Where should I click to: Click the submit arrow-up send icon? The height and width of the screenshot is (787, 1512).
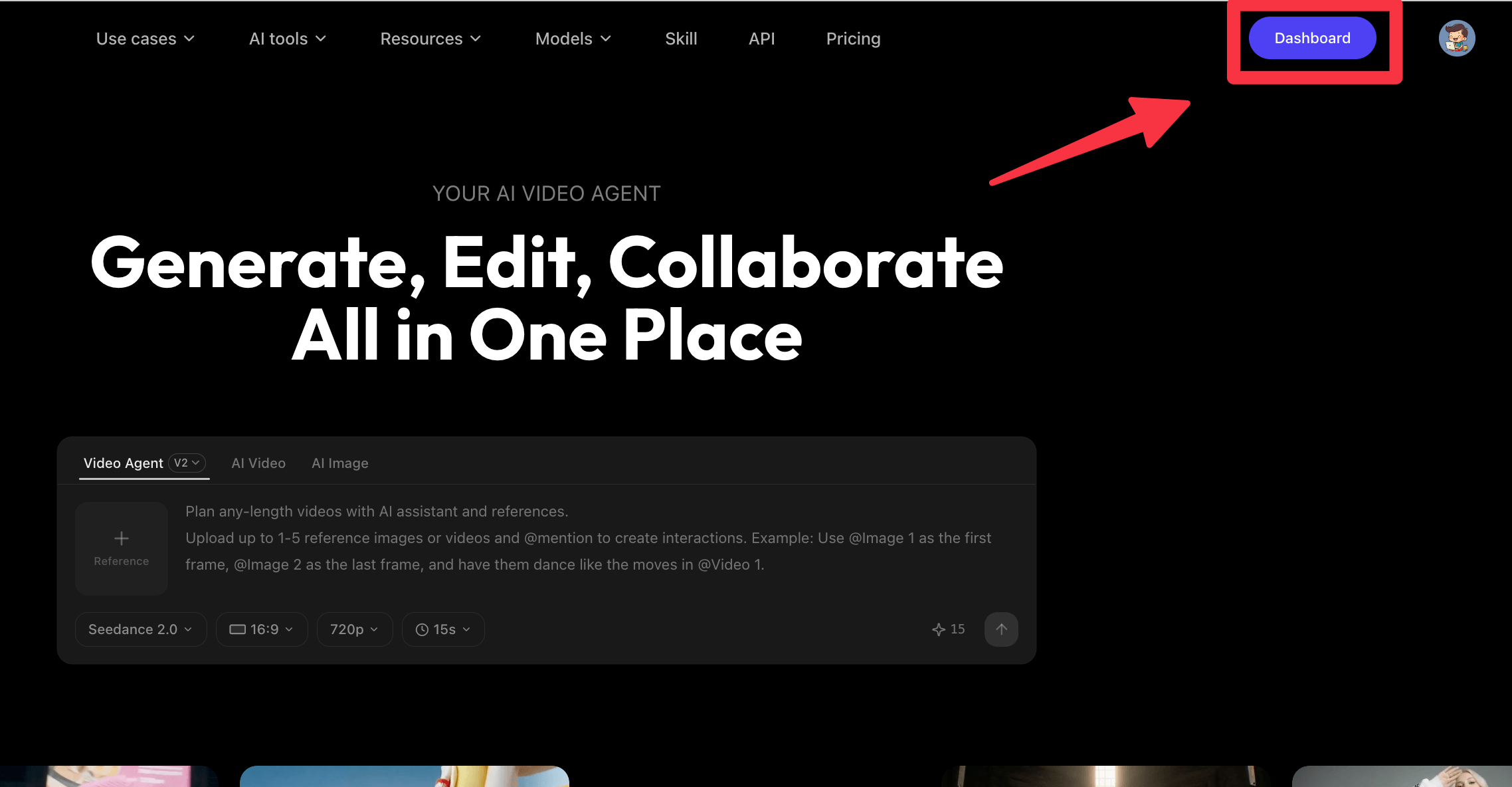pyautogui.click(x=1001, y=629)
